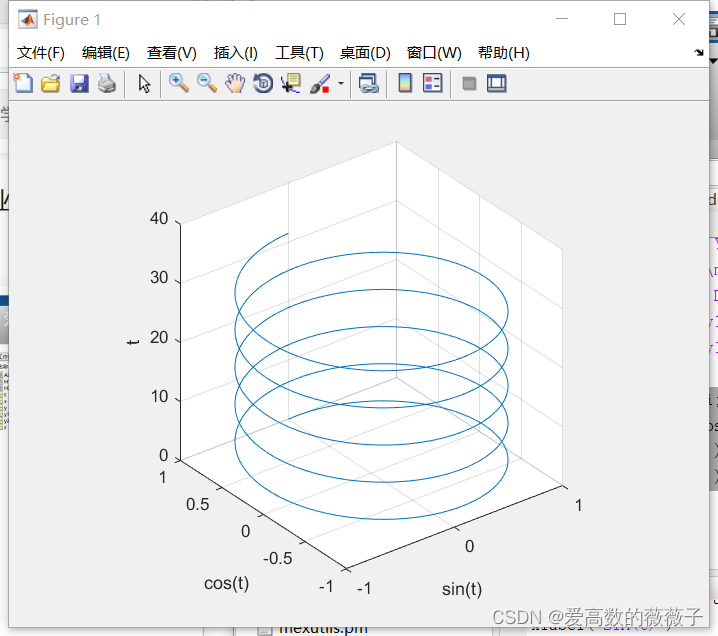Click the Link Plot icon
This screenshot has width=718, height=636.
369,84
